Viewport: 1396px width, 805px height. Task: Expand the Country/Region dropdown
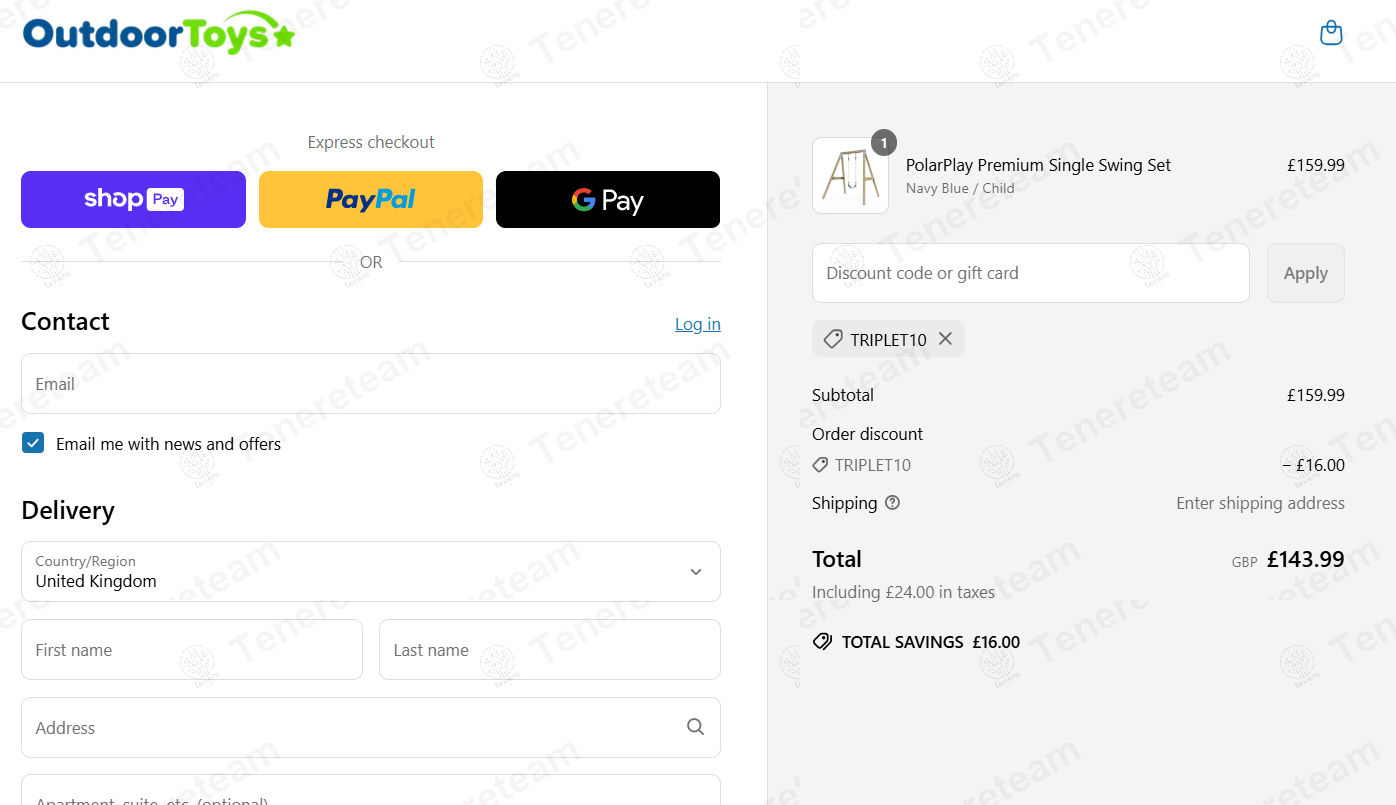[x=371, y=572]
